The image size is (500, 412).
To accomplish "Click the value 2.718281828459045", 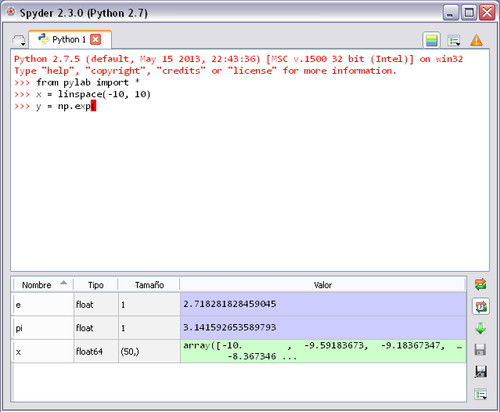I will pos(323,304).
